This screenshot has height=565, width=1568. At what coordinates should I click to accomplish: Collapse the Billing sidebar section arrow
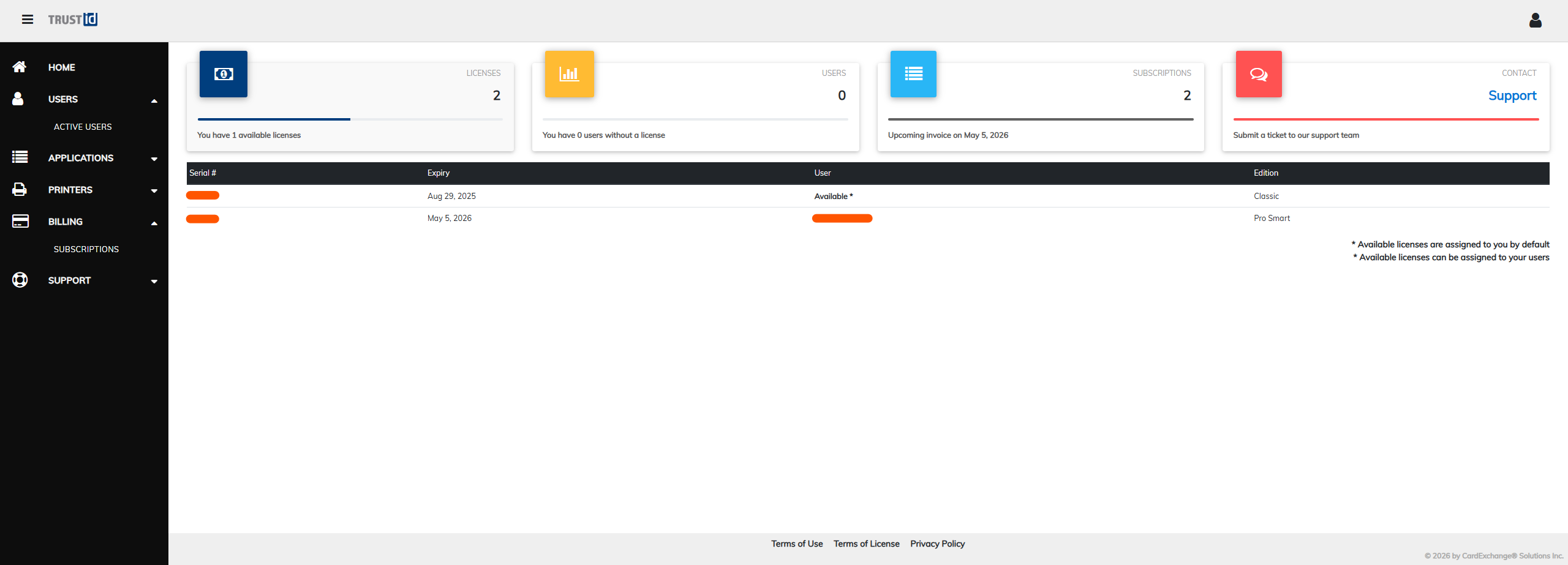pyautogui.click(x=154, y=223)
